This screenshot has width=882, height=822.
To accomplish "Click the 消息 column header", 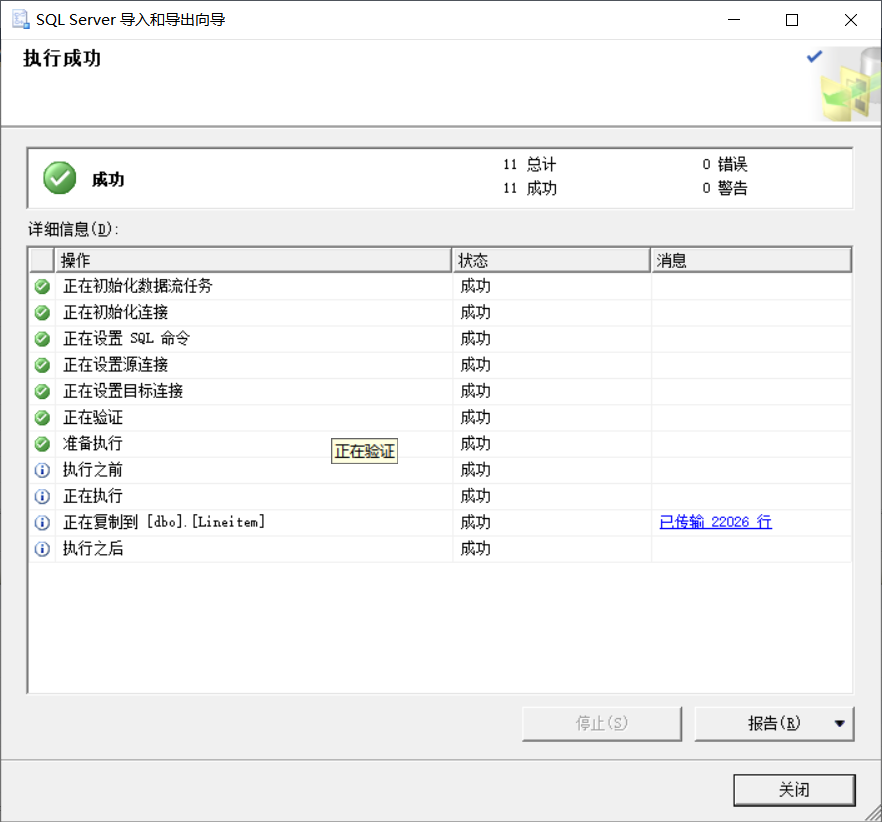I will pos(751,260).
